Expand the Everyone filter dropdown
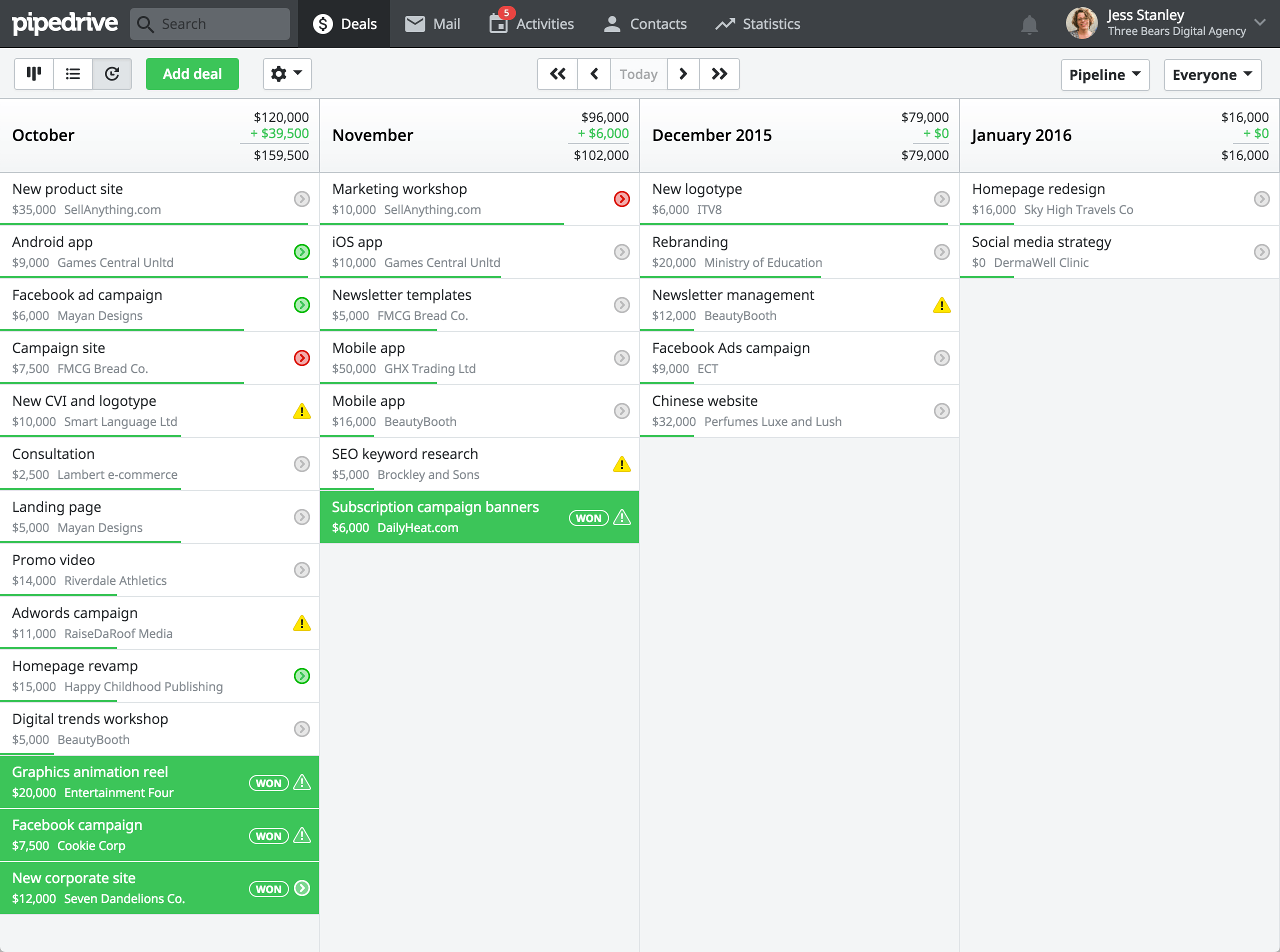The height and width of the screenshot is (952, 1280). tap(1211, 73)
